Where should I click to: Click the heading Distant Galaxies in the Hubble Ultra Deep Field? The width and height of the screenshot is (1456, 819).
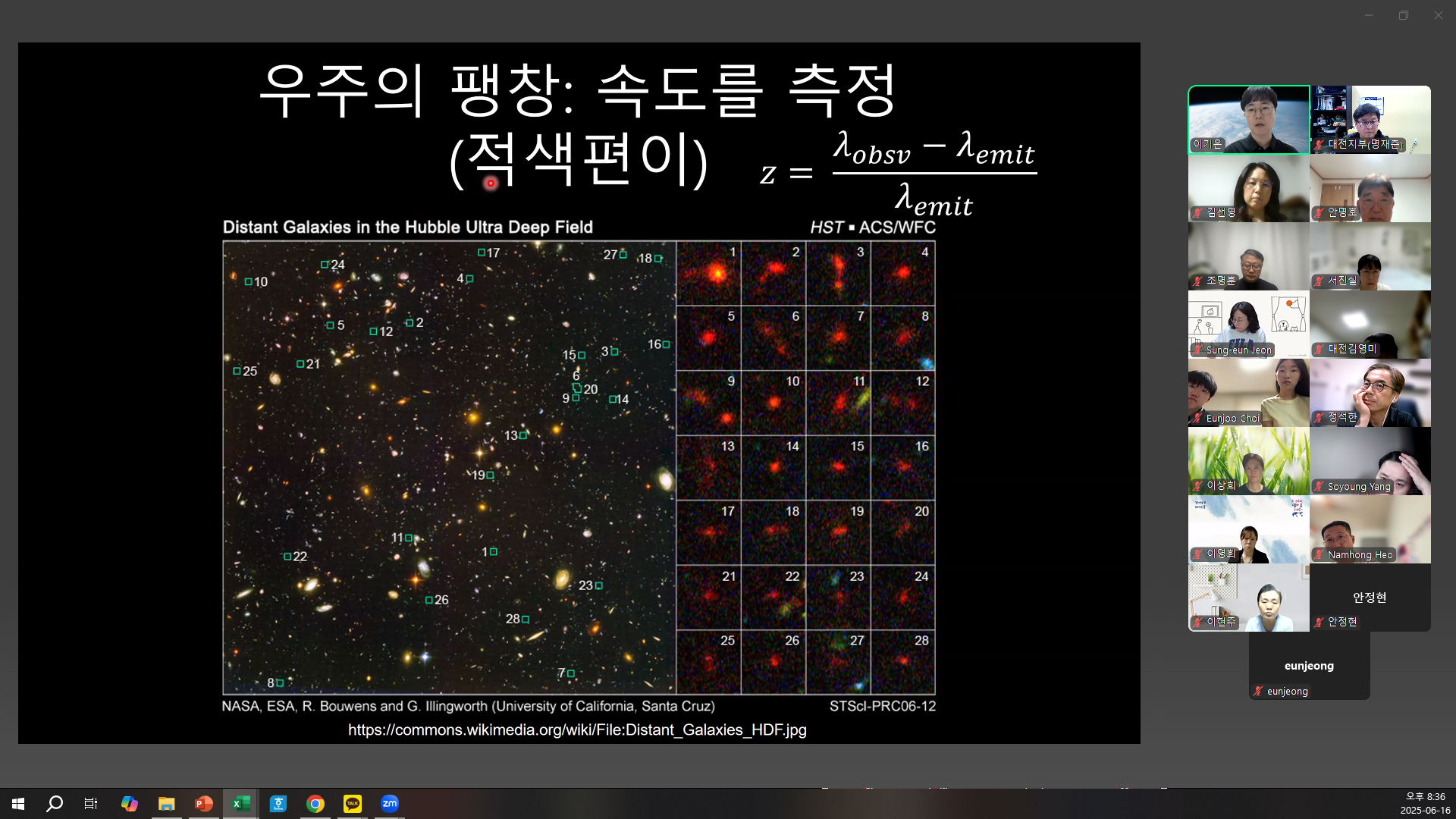click(407, 227)
